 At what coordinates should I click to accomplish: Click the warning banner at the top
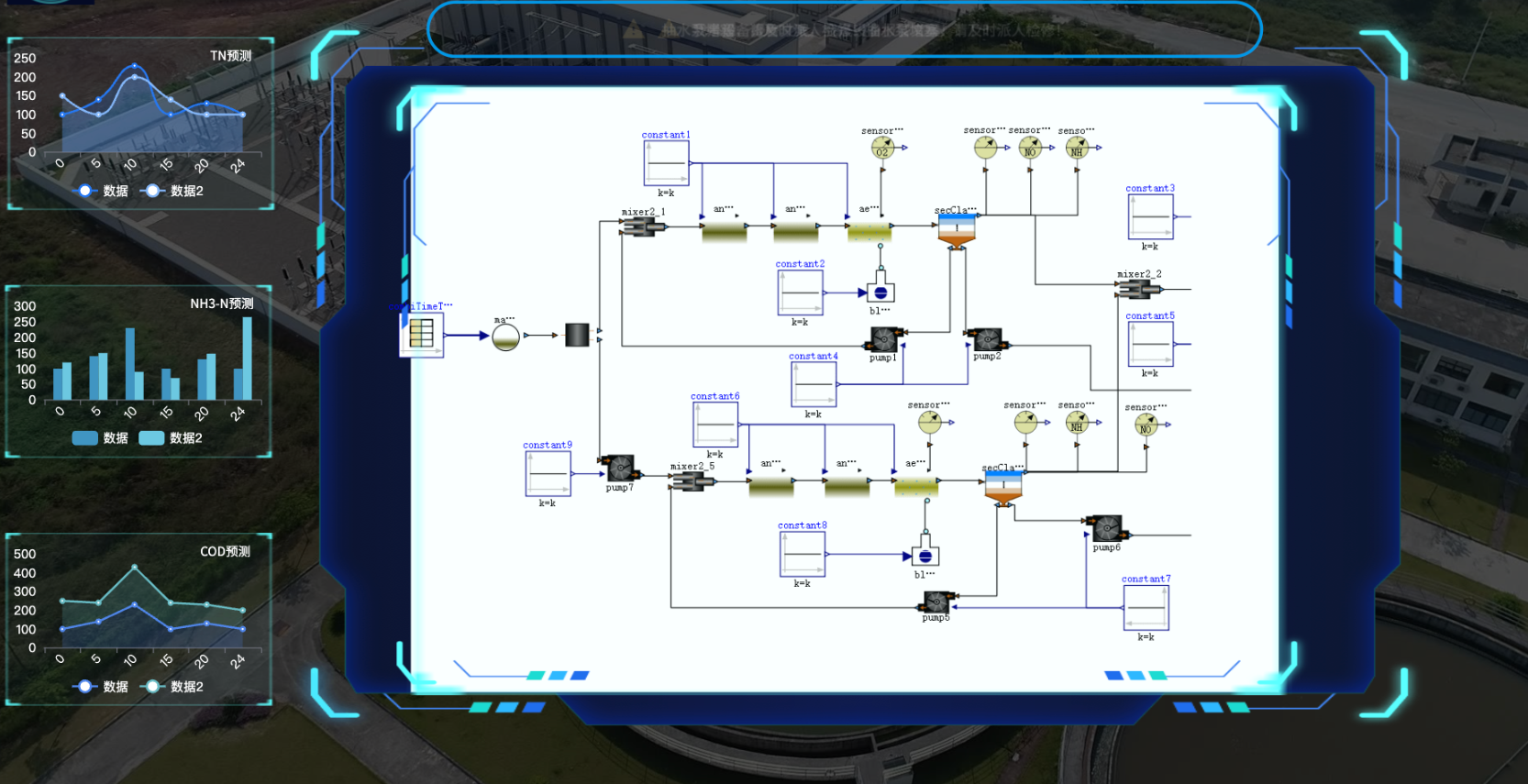click(844, 29)
